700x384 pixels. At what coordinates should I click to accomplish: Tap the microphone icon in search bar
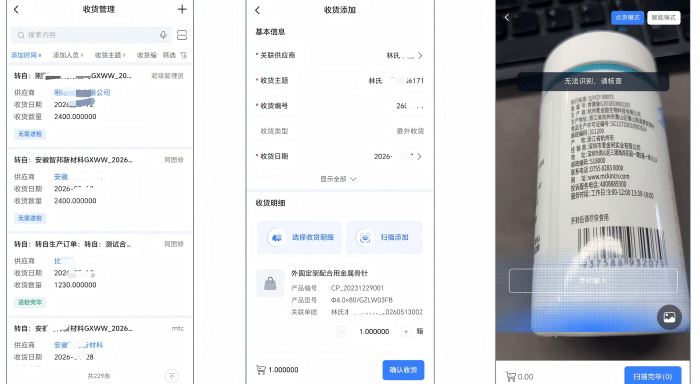pyautogui.click(x=163, y=35)
